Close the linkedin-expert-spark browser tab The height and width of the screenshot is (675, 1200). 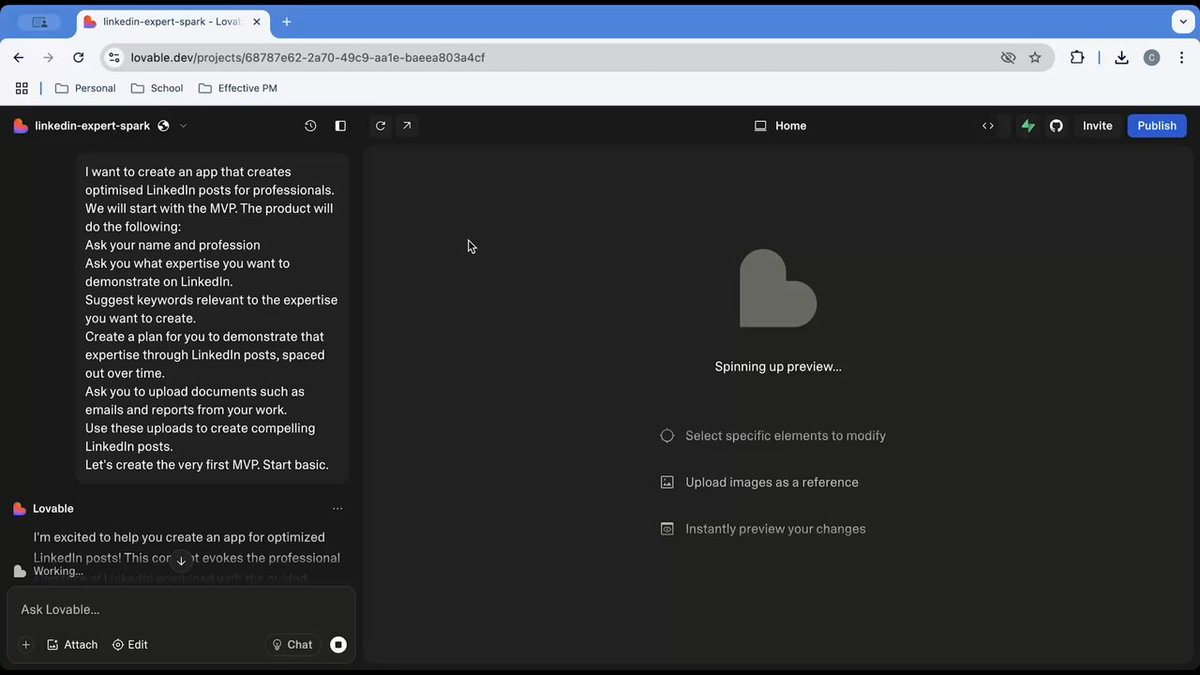tap(257, 22)
